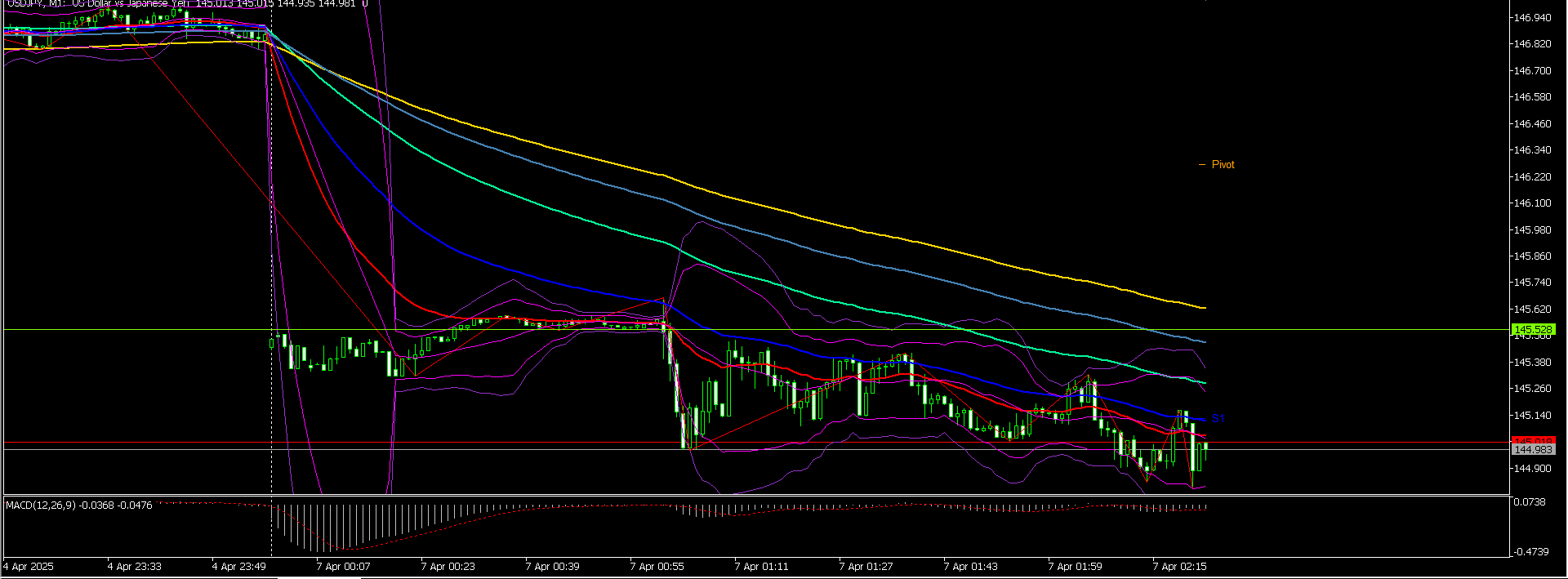Viewport: 1568px width, 579px height.
Task: Select the green 145.528 price tag
Action: click(x=1533, y=330)
